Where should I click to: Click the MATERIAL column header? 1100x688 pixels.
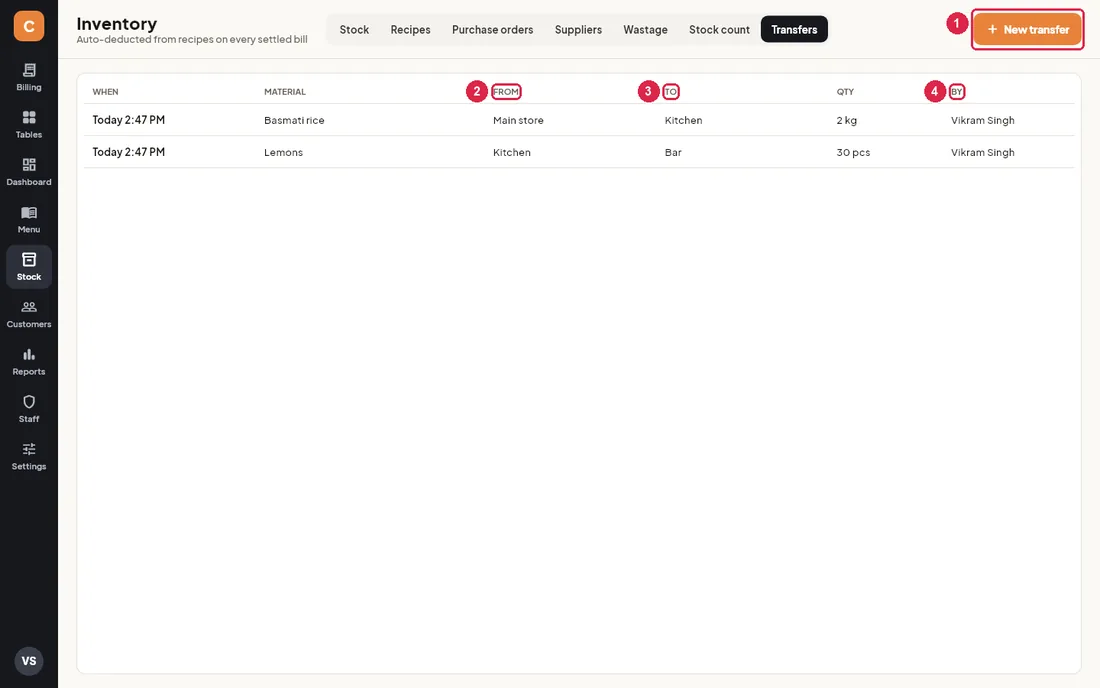(285, 92)
